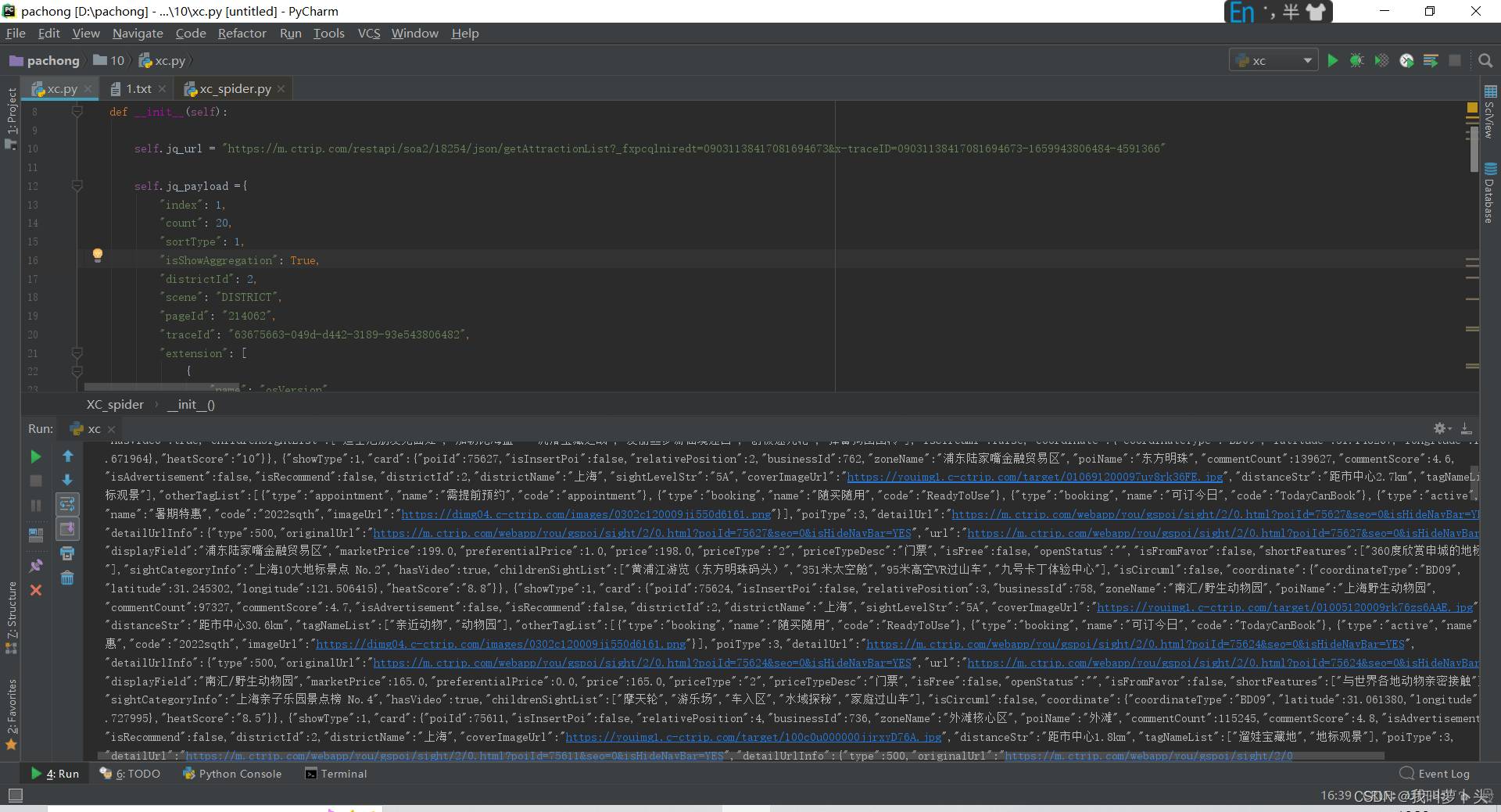Screen dimensions: 1501x812
Task: Fold the __init__ method at line 8
Action: coord(77,112)
